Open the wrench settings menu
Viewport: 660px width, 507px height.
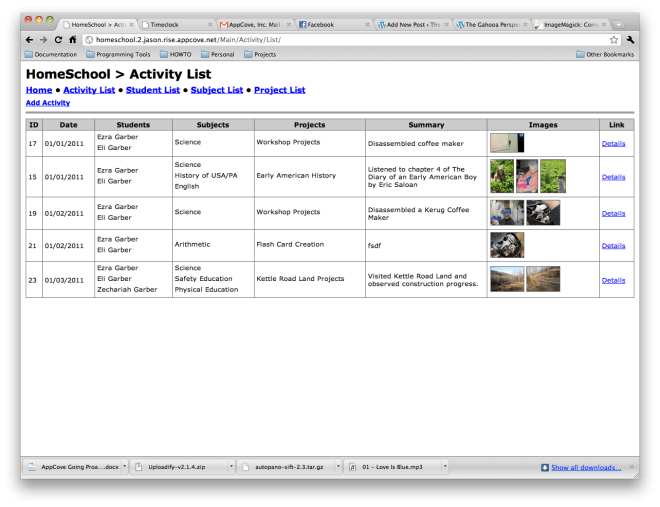pyautogui.click(x=631, y=39)
